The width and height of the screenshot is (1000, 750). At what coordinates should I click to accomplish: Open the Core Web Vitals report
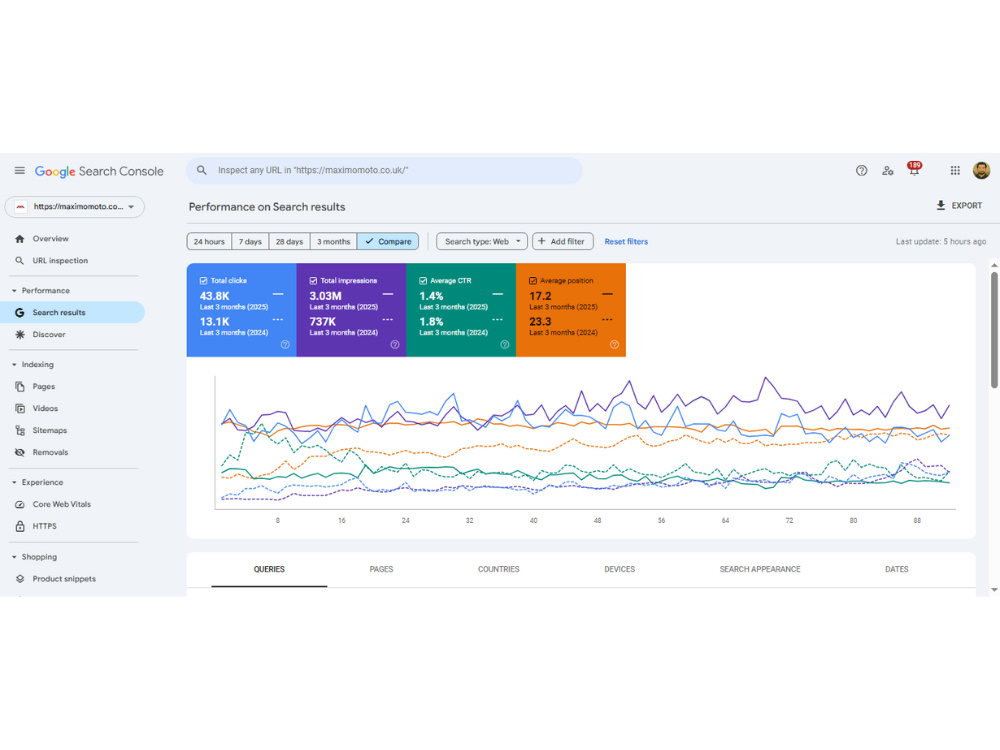61,504
